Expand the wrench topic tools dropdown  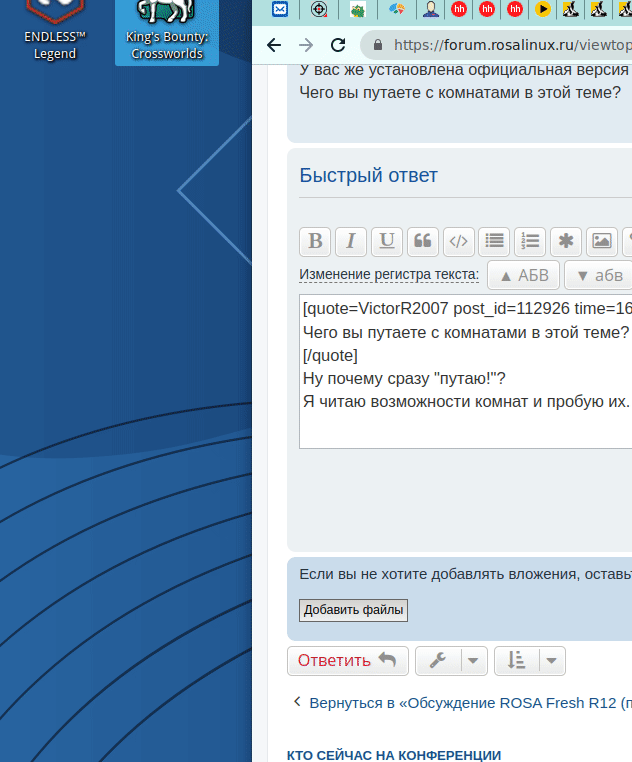point(451,661)
